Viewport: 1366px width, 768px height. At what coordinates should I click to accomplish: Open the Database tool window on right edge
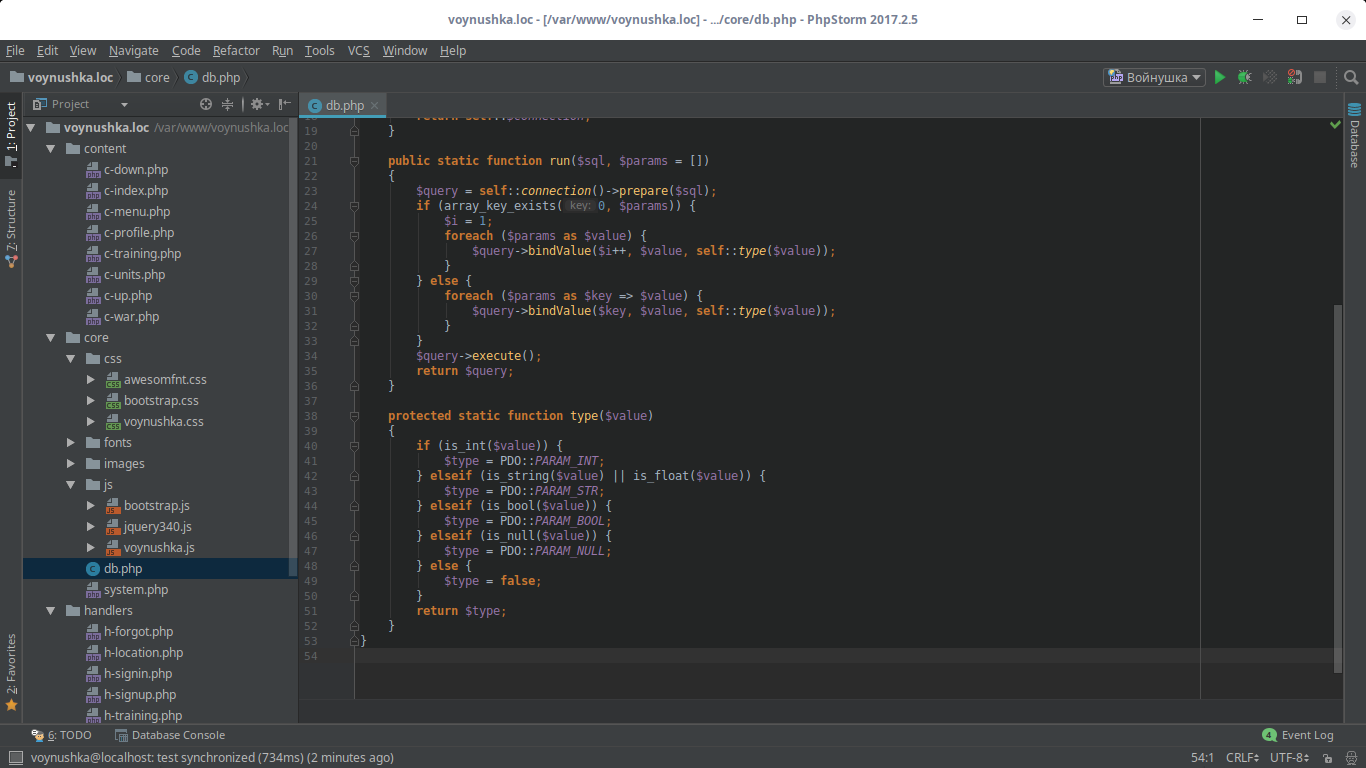pos(1355,134)
